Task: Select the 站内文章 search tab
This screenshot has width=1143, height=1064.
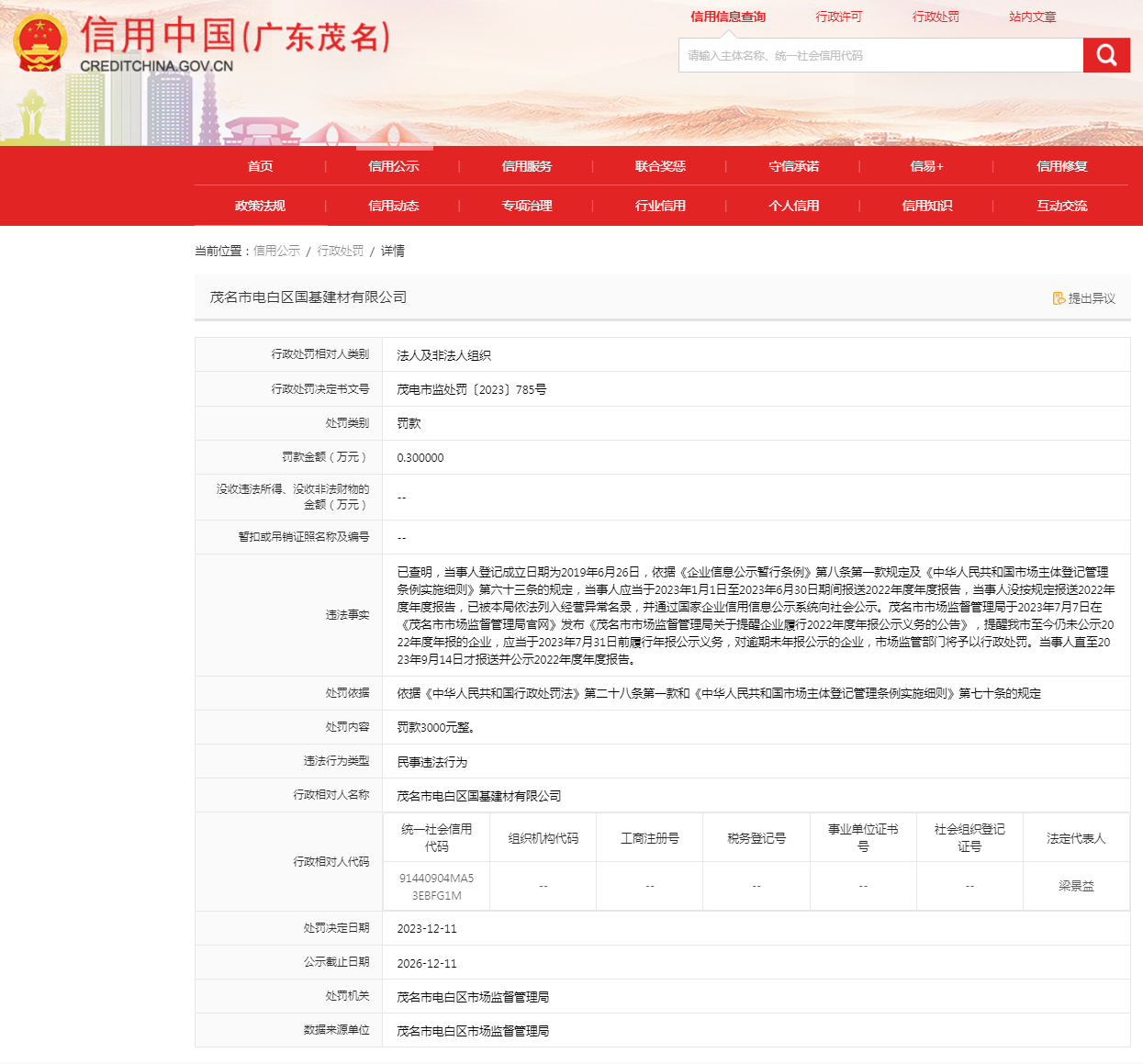Action: pos(1033,17)
